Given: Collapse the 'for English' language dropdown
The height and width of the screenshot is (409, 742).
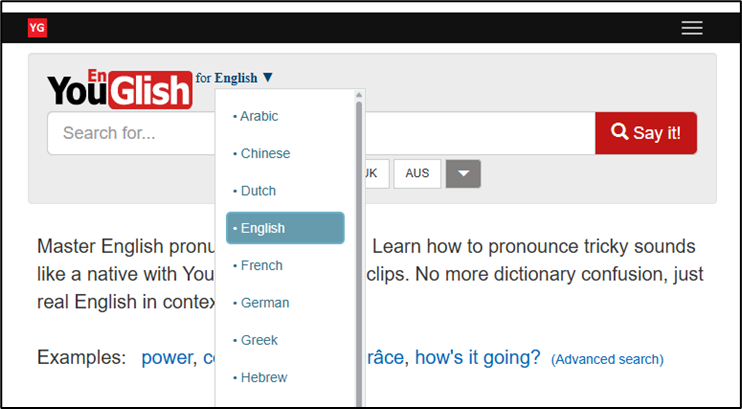Looking at the screenshot, I should tap(243, 78).
